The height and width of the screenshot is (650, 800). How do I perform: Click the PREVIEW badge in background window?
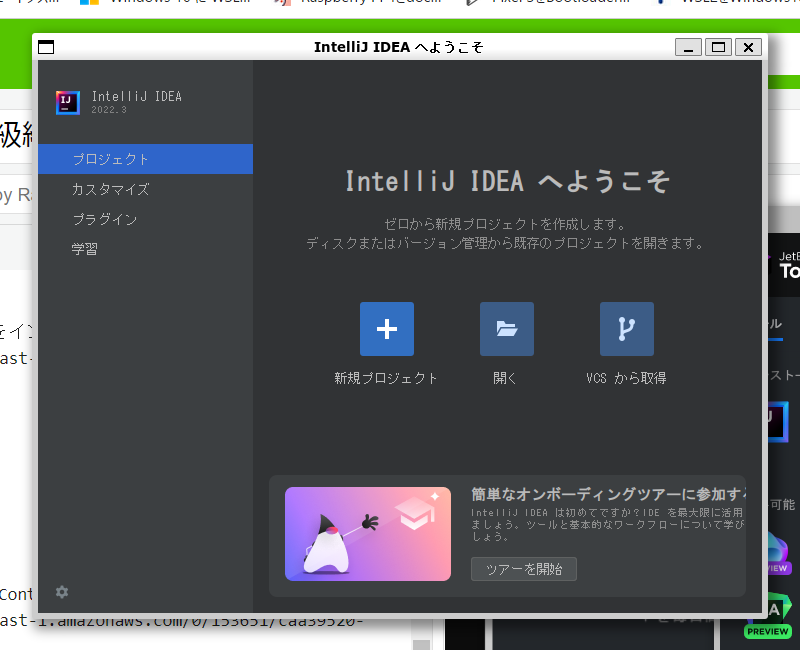tap(767, 631)
